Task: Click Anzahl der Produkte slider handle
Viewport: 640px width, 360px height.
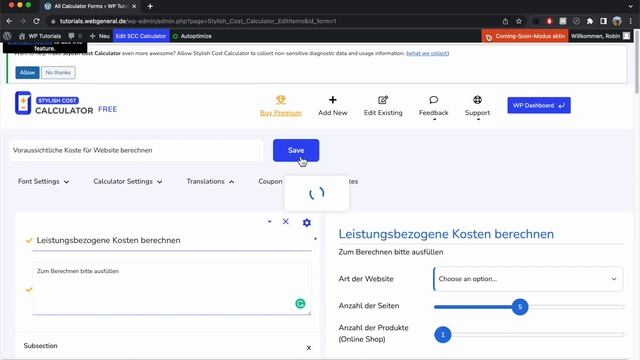Action: click(x=443, y=335)
